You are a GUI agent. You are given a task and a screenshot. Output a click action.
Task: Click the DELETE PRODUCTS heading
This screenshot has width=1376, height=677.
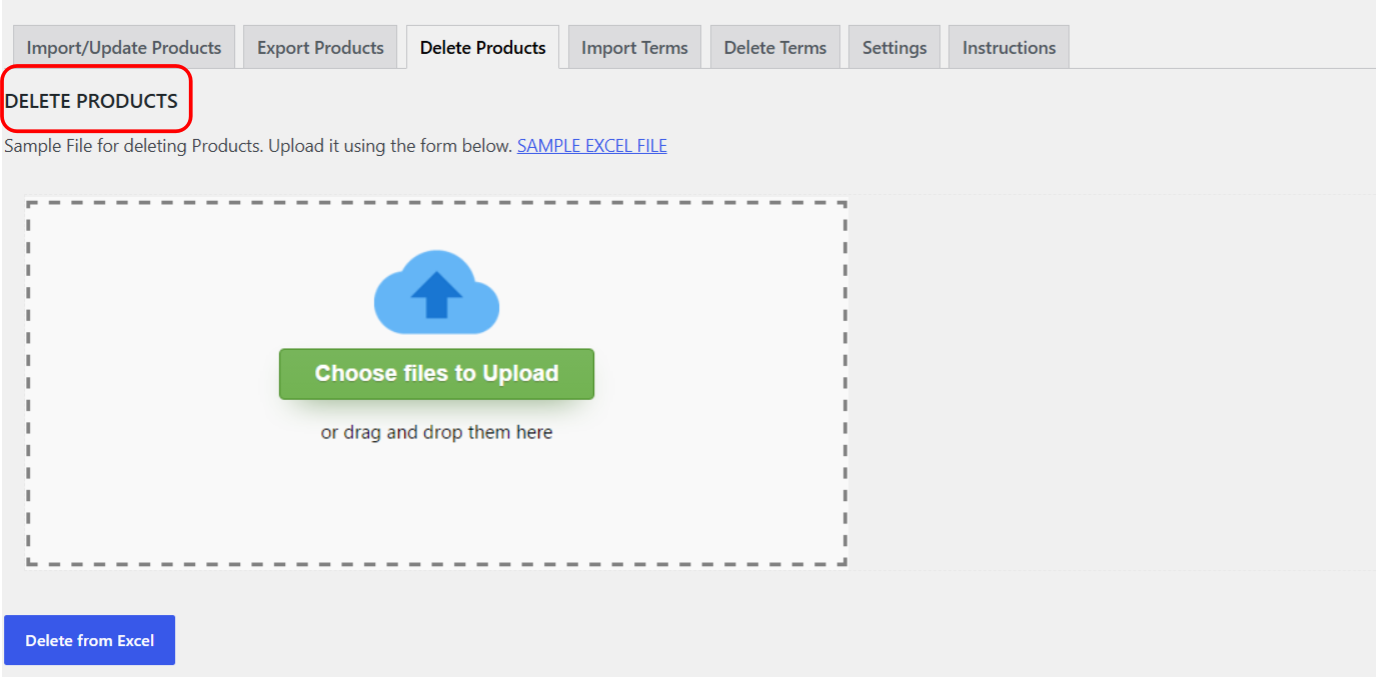click(92, 101)
